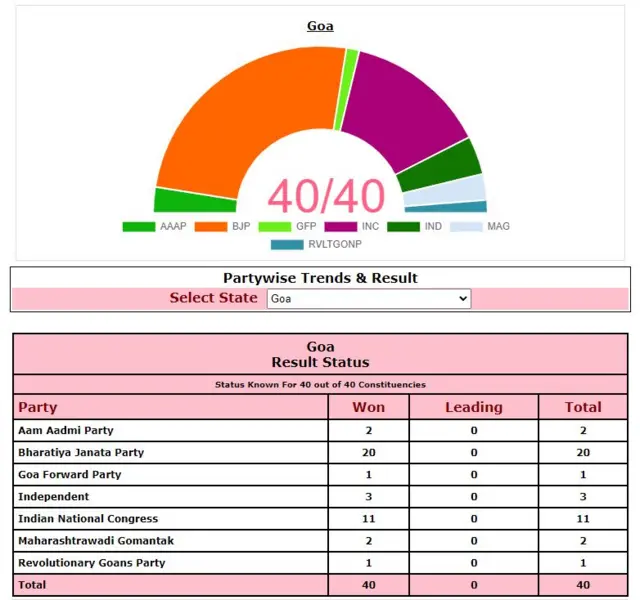Click the Won total of 40

pyautogui.click(x=369, y=584)
